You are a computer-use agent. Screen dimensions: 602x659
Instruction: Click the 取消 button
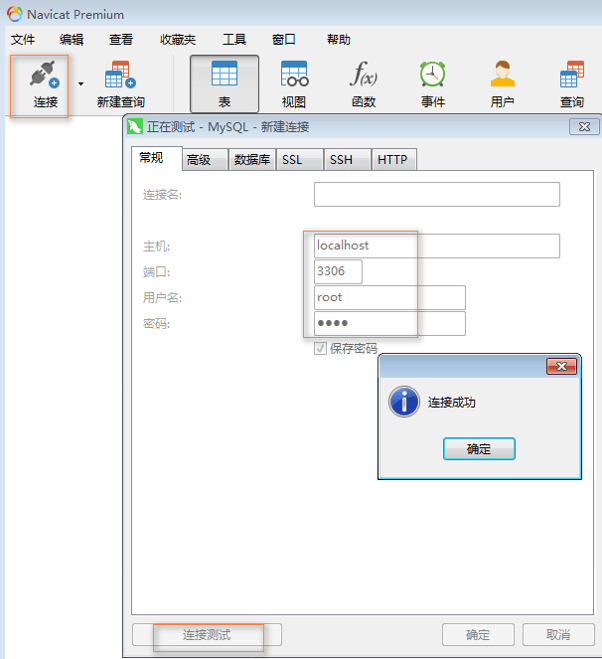558,635
